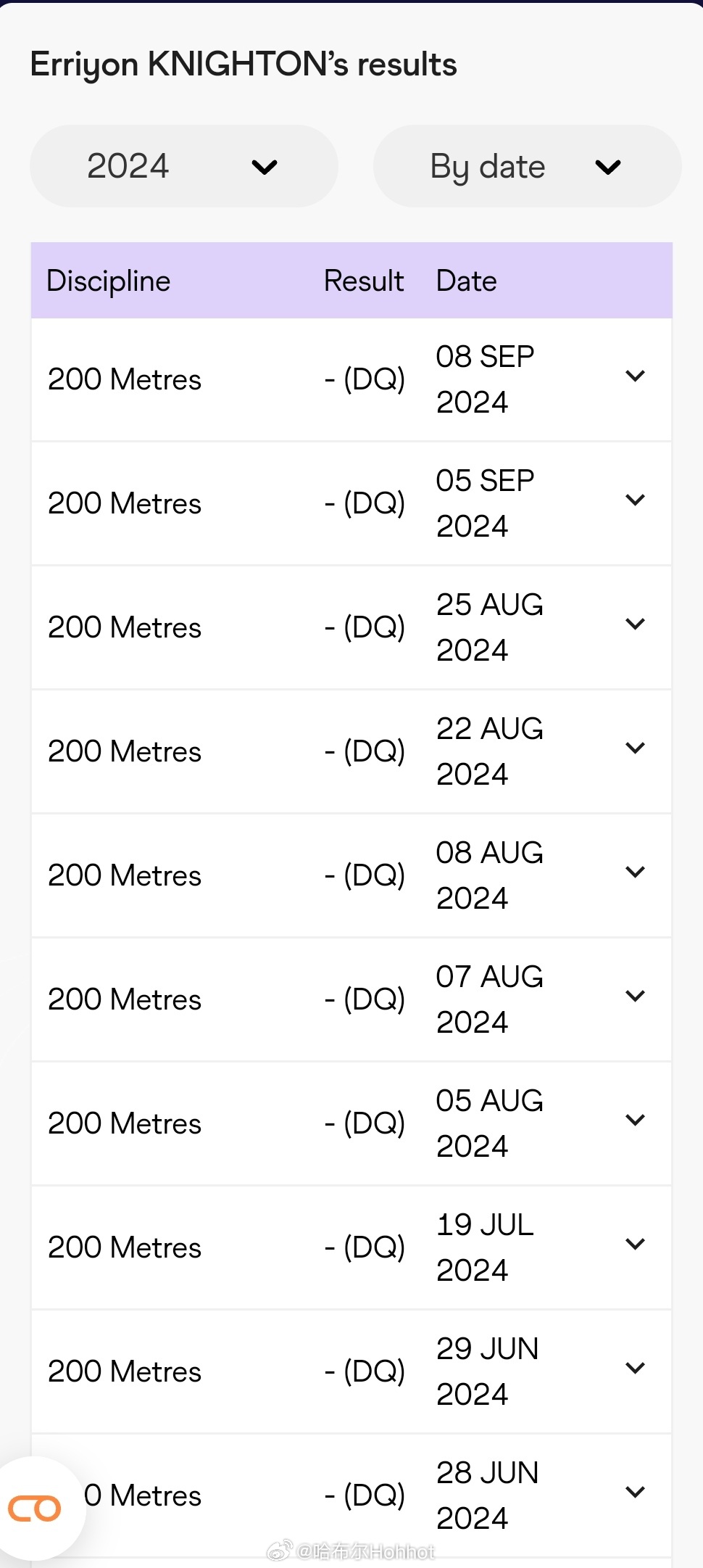Open the By date sort dropdown
Image resolution: width=703 pixels, height=1568 pixels.
pyautogui.click(x=527, y=166)
